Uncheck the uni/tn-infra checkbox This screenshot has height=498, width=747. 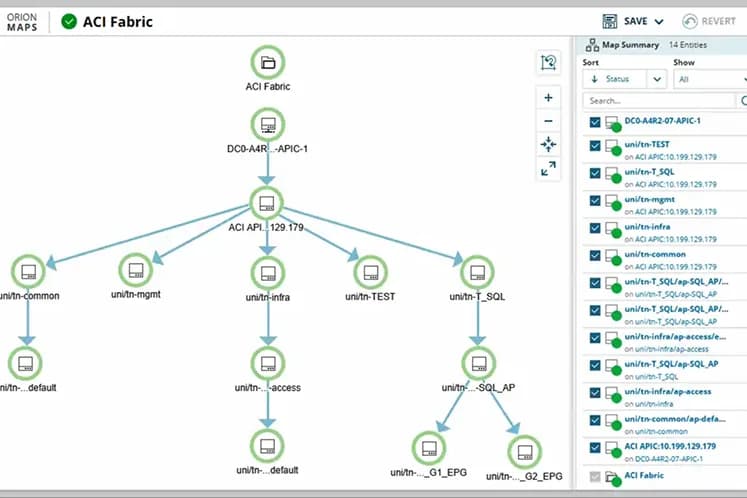tap(595, 228)
